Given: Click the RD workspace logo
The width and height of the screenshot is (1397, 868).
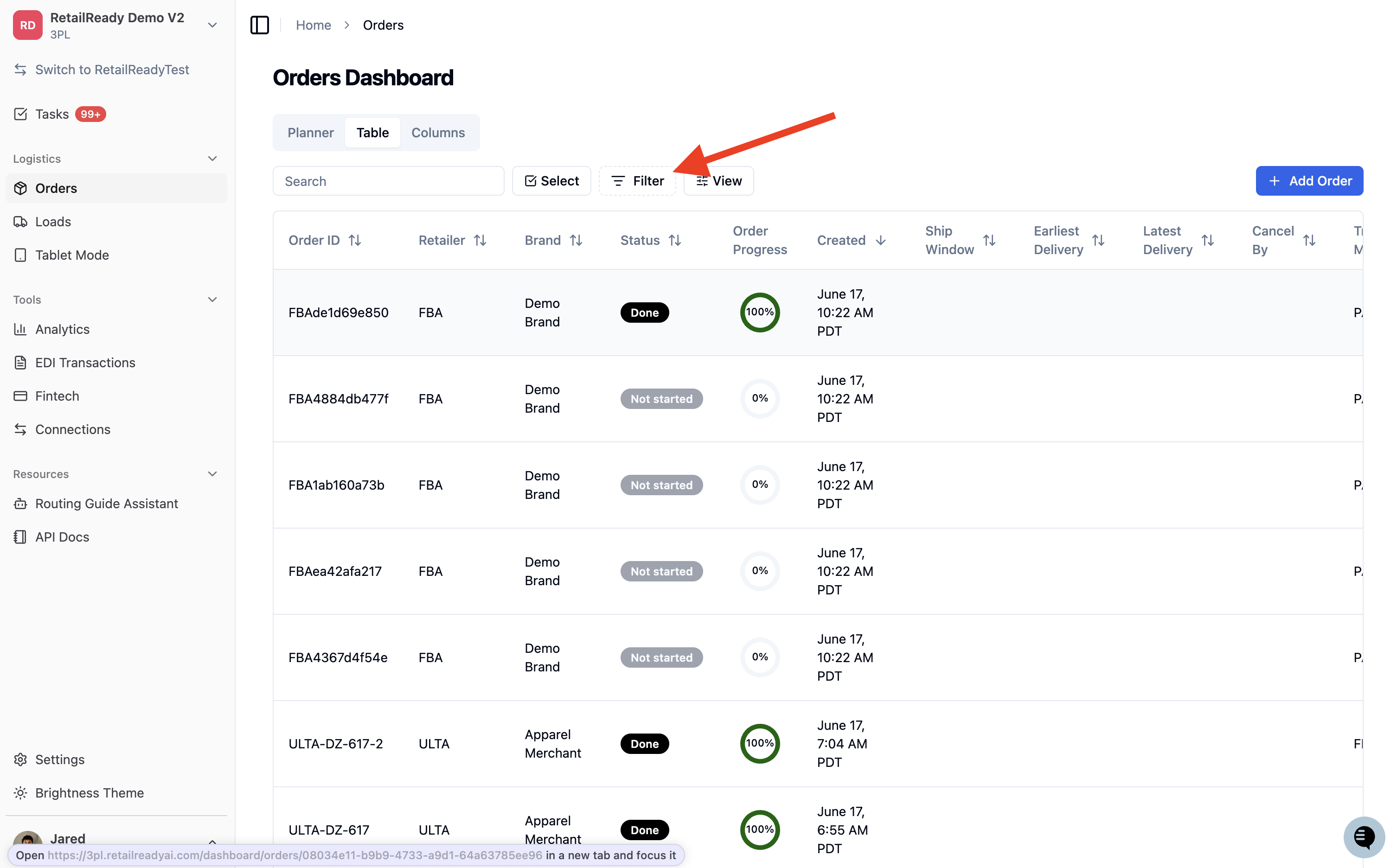Looking at the screenshot, I should pyautogui.click(x=27, y=25).
